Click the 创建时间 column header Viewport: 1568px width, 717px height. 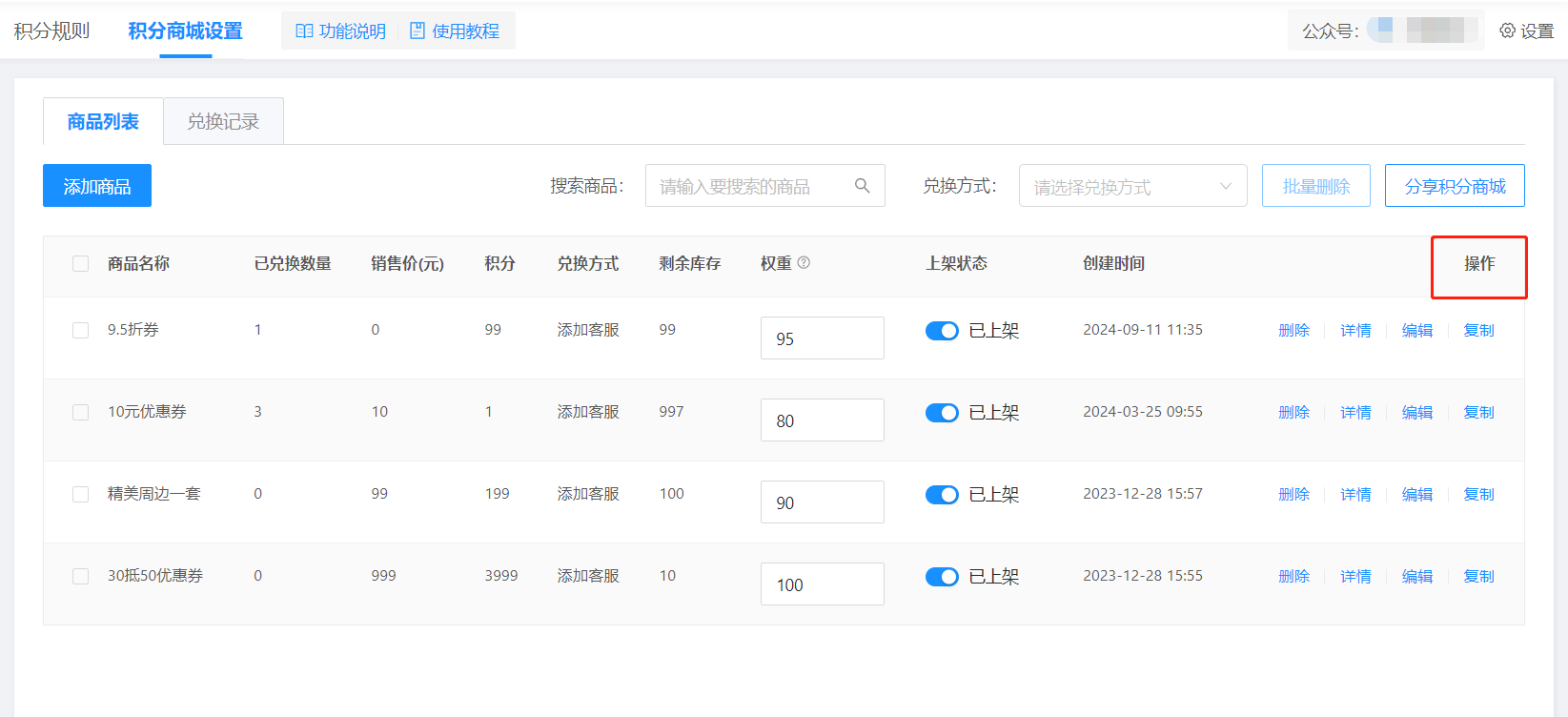click(x=1113, y=263)
